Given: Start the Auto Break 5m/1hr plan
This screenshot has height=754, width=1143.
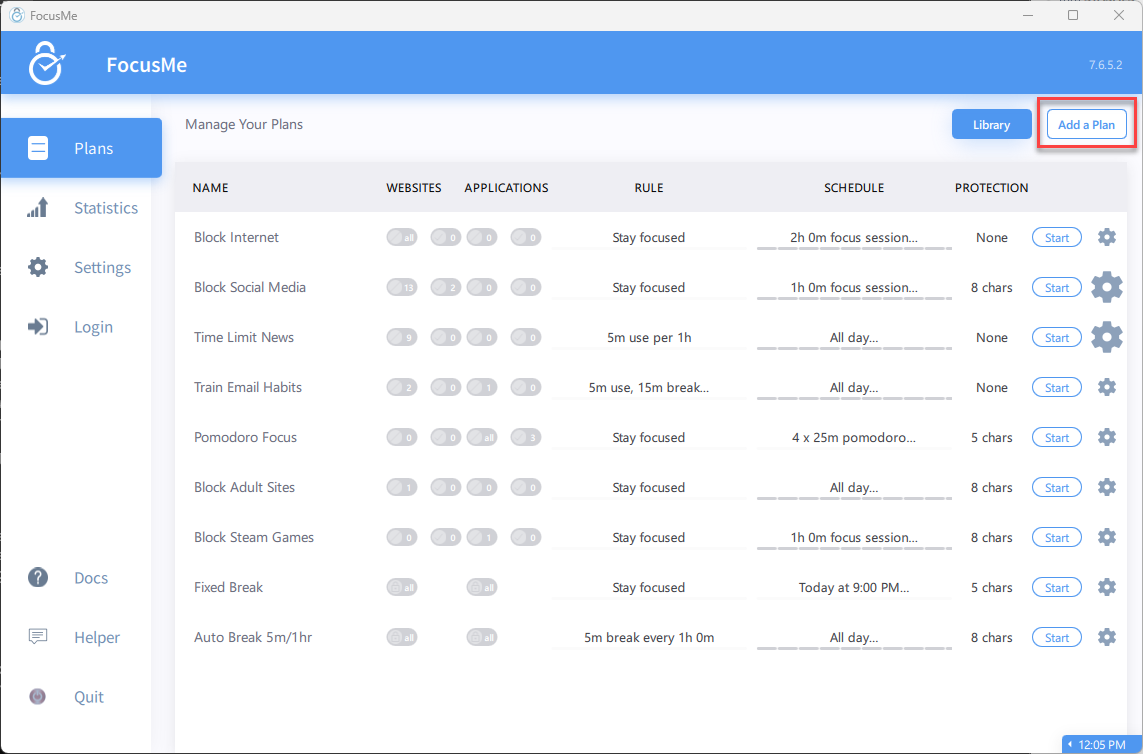Looking at the screenshot, I should click(x=1056, y=637).
